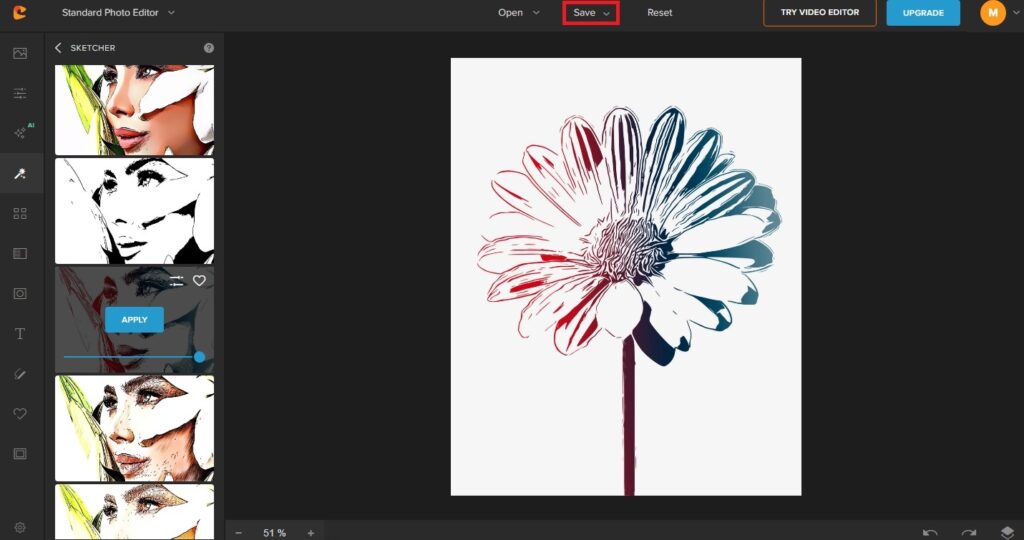Click the Sketcher help question icon

click(209, 48)
